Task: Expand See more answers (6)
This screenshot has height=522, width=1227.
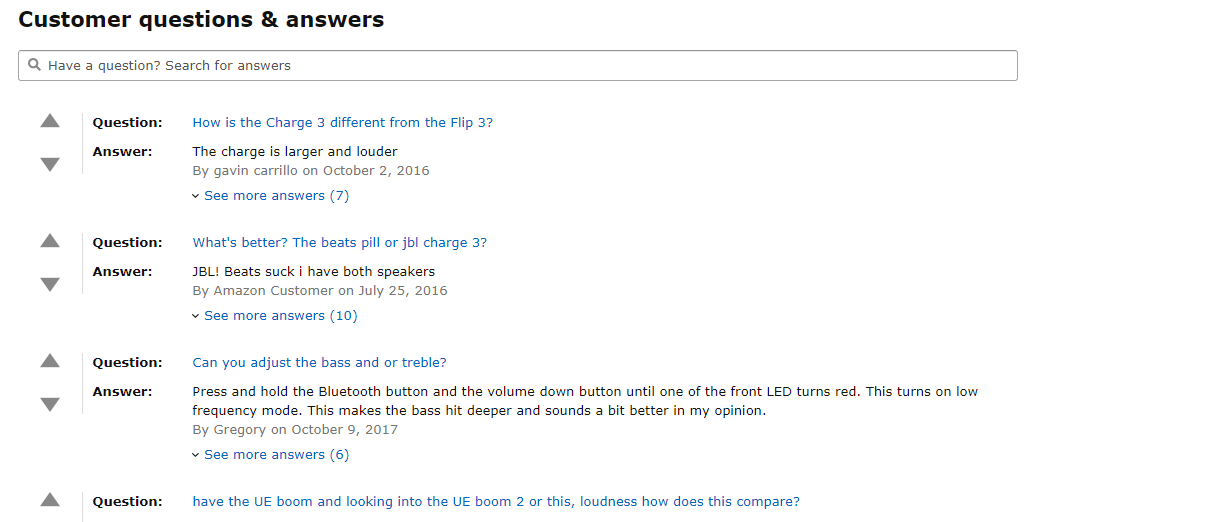Action: [x=270, y=455]
